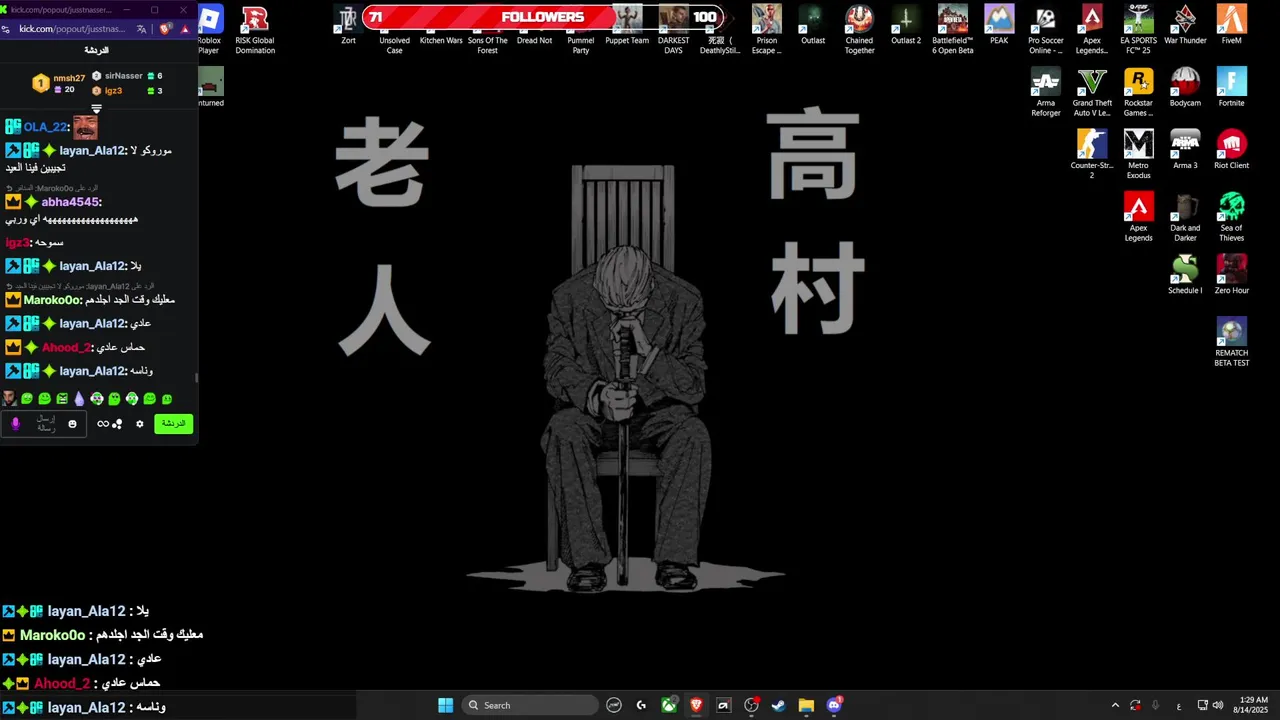This screenshot has height=720, width=1280.
Task: Open the Zero Hour desktop shortcut
Action: click(x=1231, y=274)
